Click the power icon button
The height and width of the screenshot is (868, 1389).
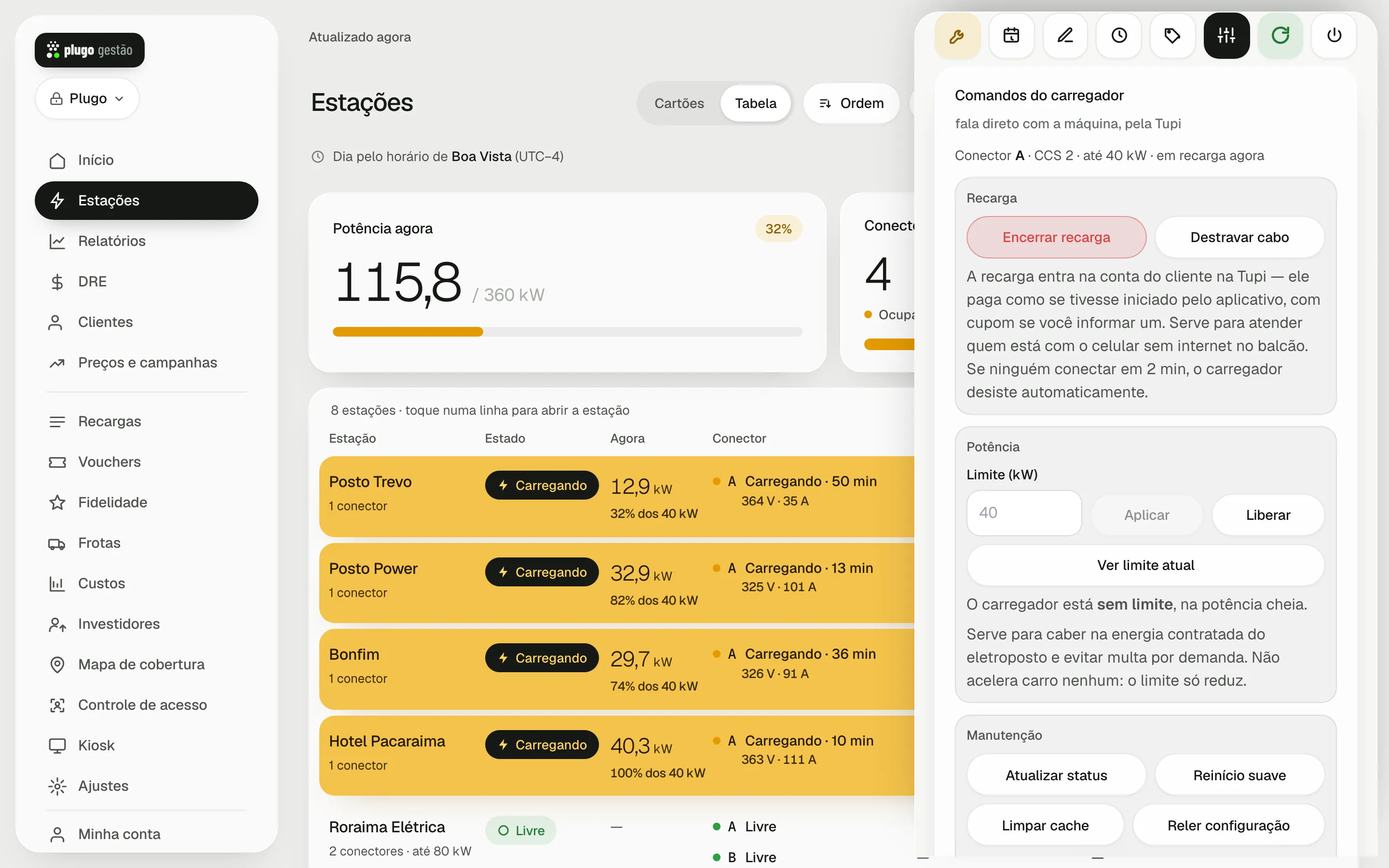(x=1334, y=36)
